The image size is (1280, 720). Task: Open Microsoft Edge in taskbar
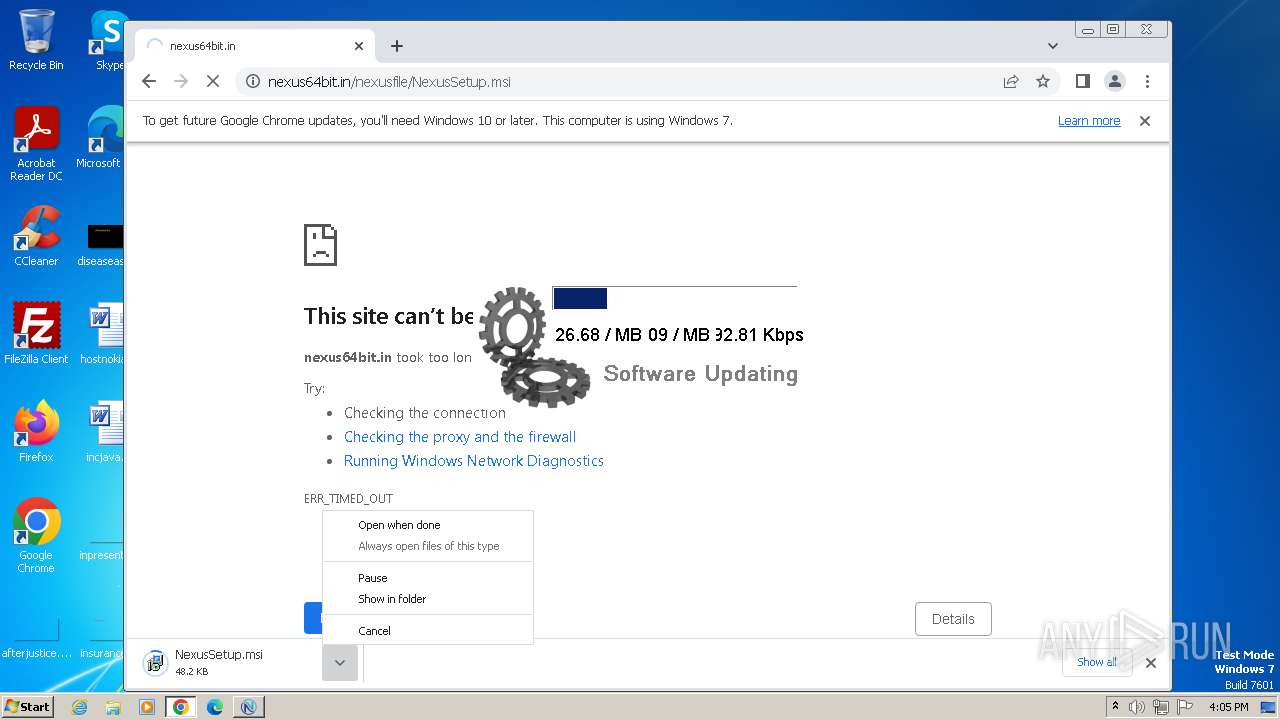coord(215,707)
